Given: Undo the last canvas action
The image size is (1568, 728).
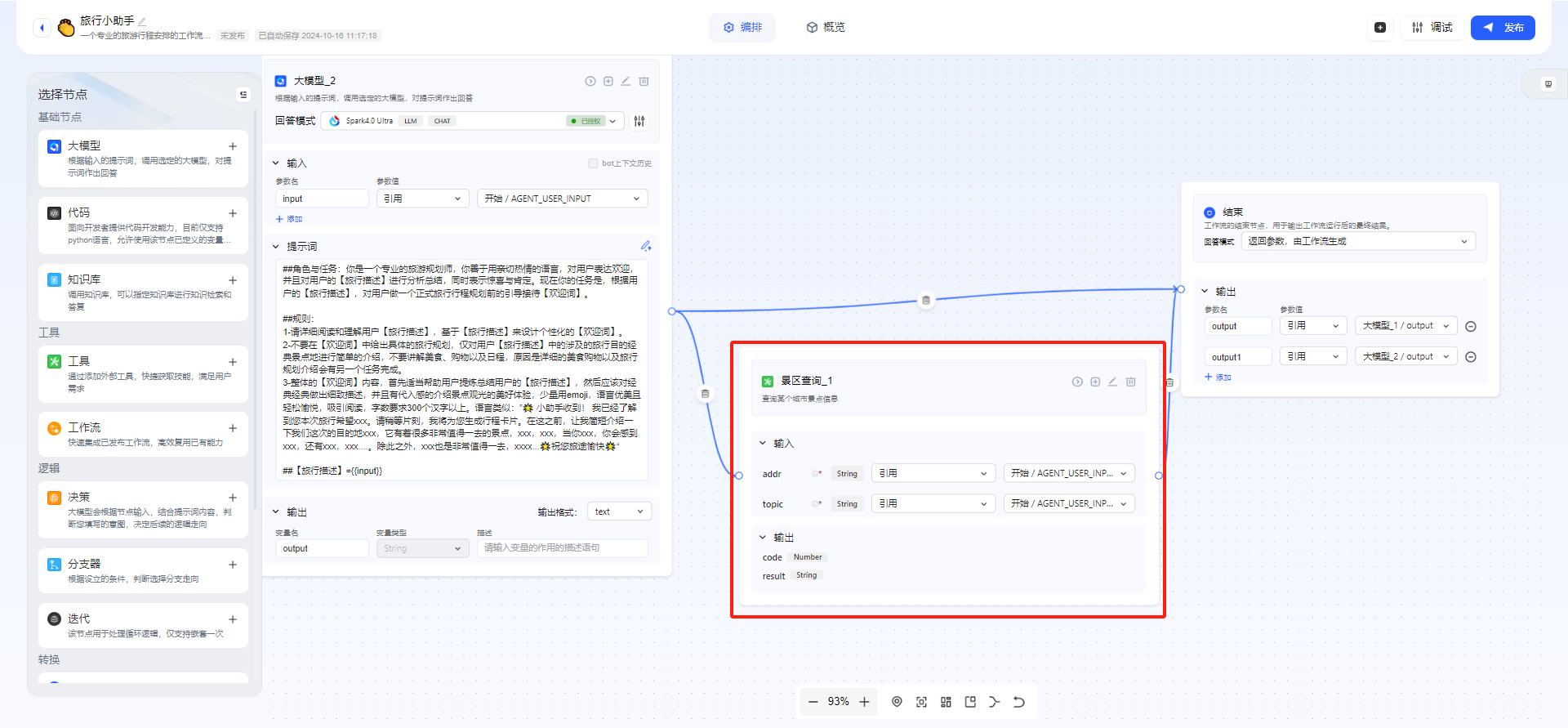Looking at the screenshot, I should click(1018, 702).
